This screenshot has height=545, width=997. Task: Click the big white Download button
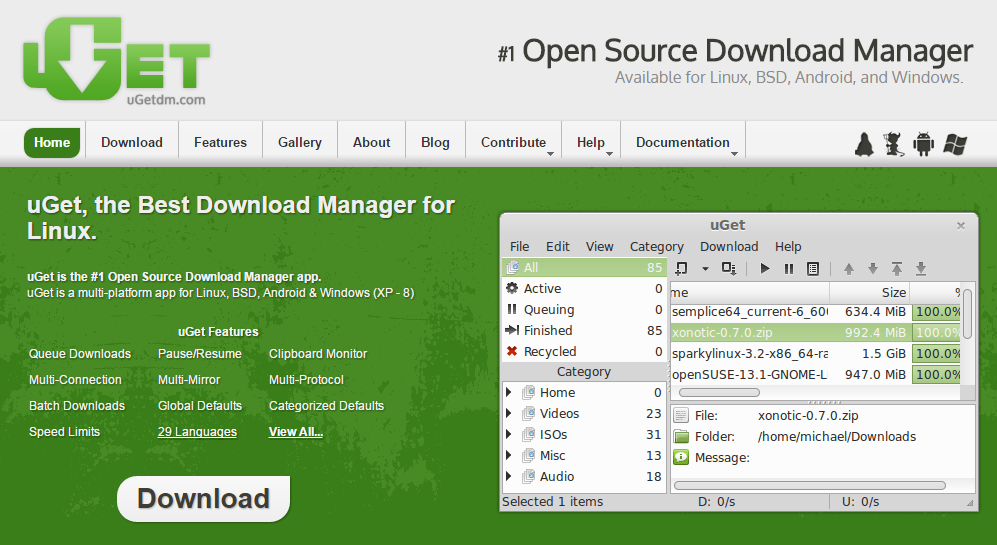(x=203, y=499)
